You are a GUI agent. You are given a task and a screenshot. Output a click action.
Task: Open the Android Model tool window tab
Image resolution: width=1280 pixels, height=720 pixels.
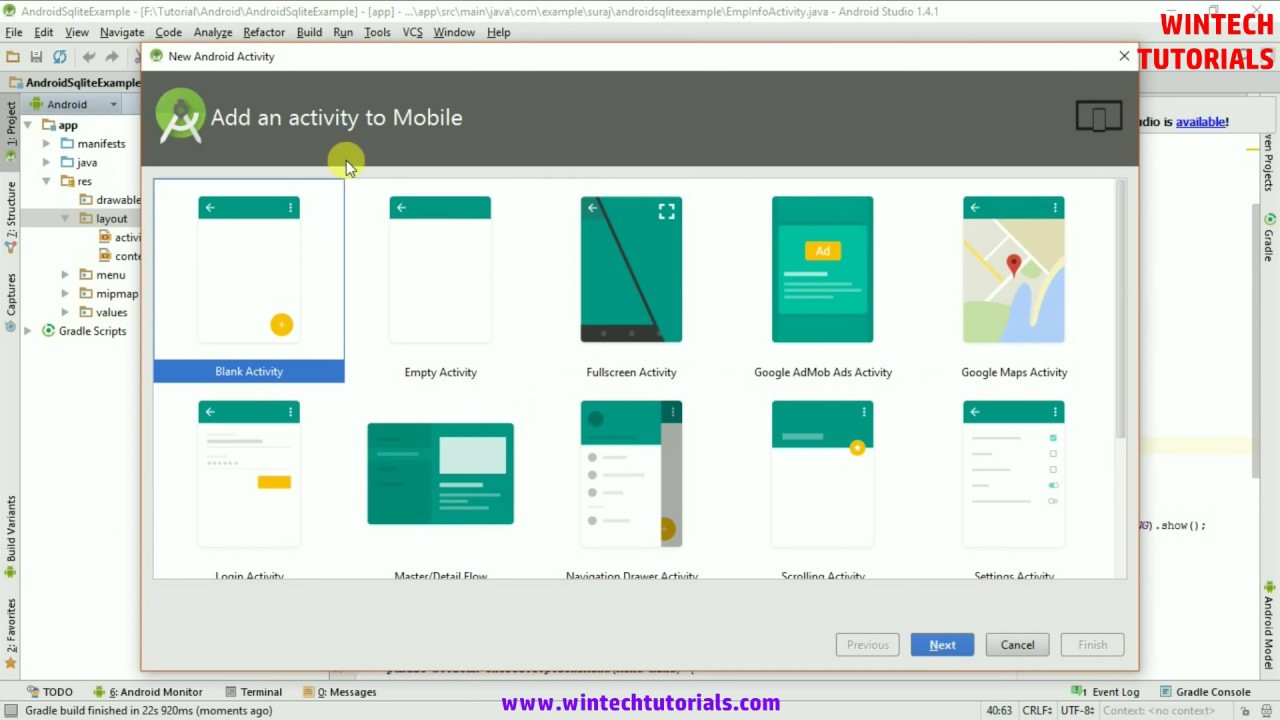click(1269, 628)
